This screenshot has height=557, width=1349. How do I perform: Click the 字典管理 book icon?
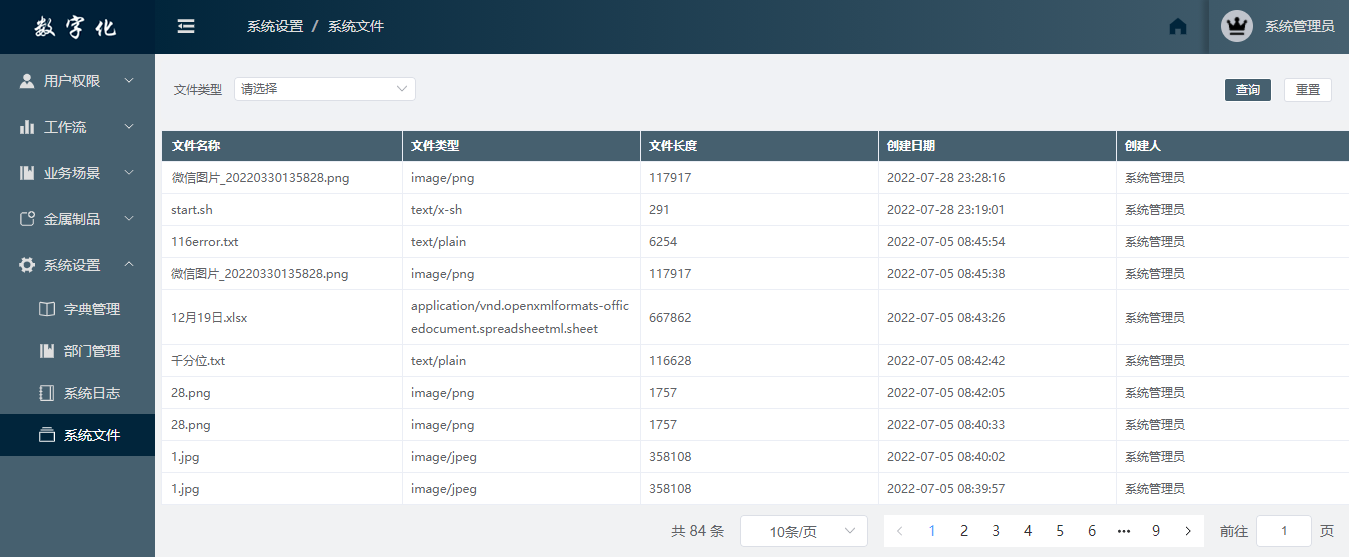click(x=46, y=309)
